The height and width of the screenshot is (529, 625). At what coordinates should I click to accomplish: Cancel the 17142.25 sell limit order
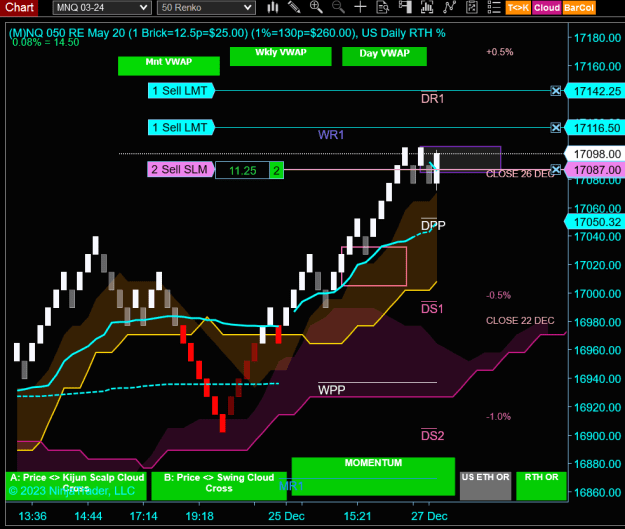556,91
